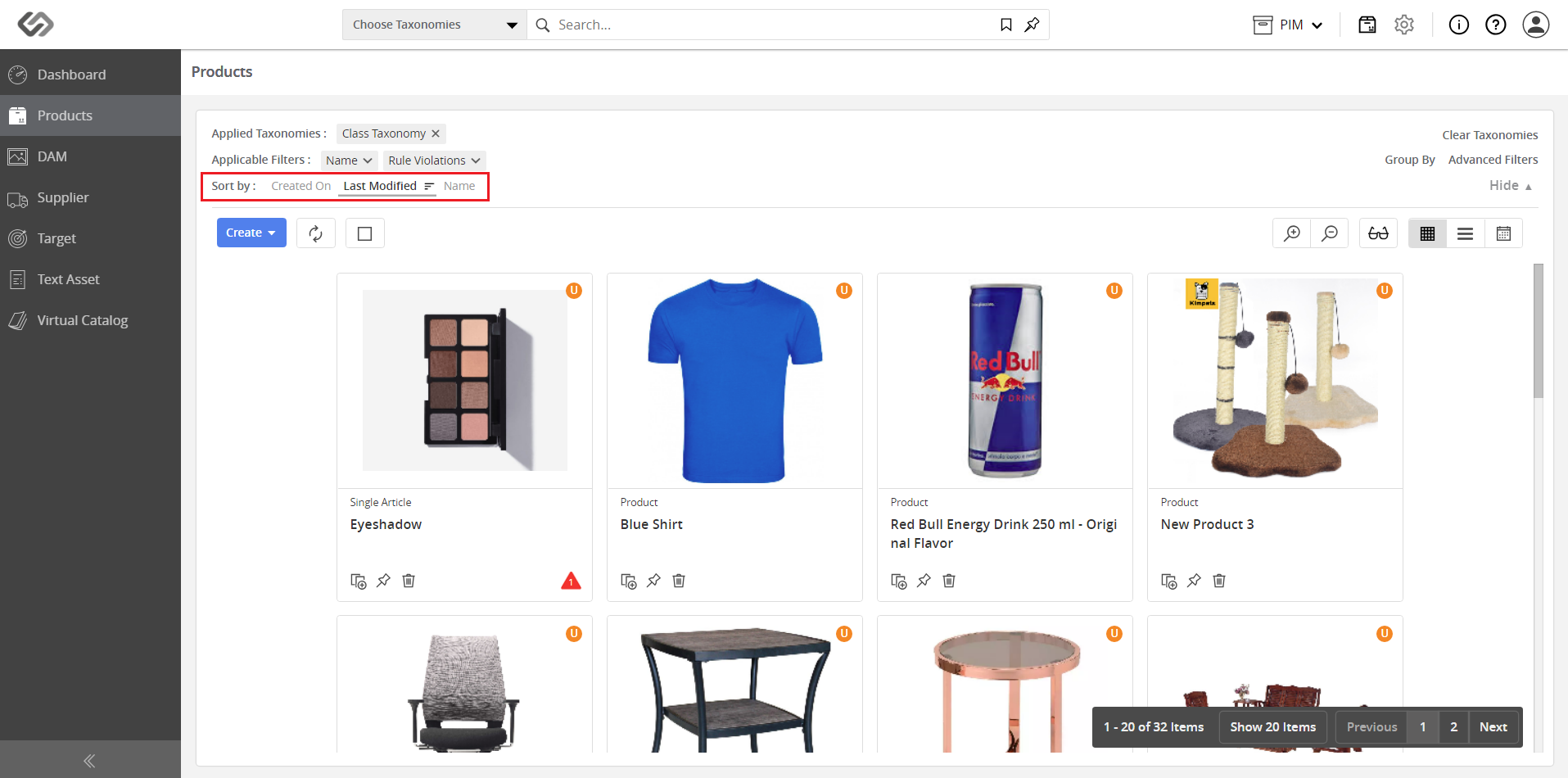Open the Target section
Image resolution: width=1568 pixels, height=778 pixels.
90,238
